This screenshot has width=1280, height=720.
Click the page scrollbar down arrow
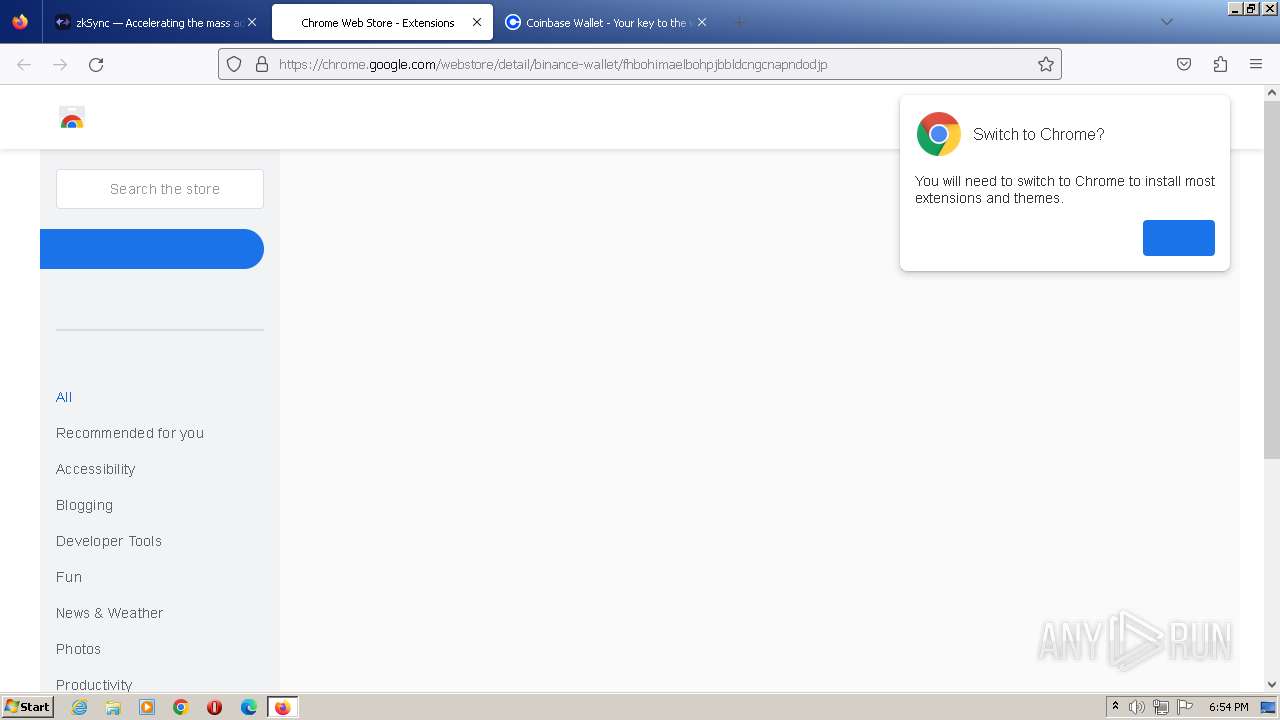click(1272, 685)
